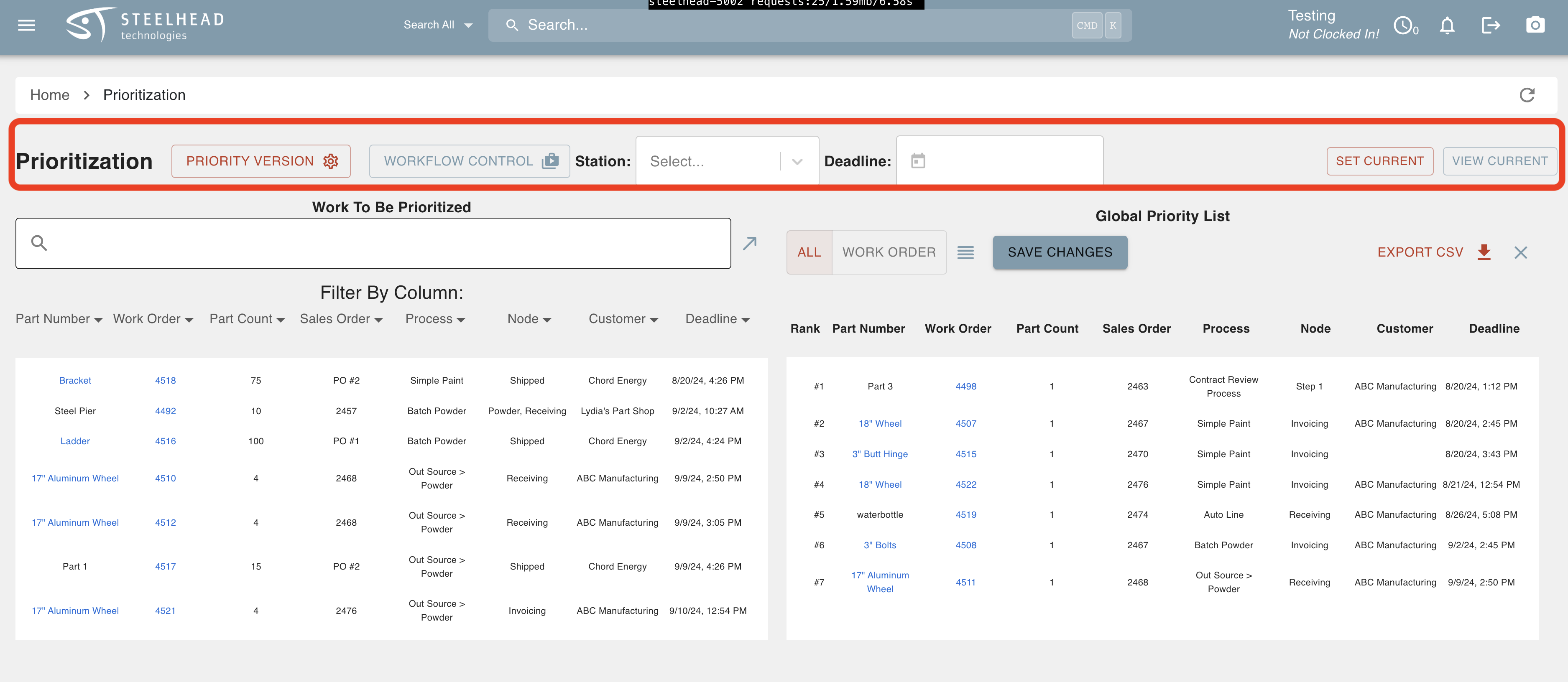Open the VIEW CURRENT menu
The width and height of the screenshot is (1568, 682).
tap(1499, 160)
